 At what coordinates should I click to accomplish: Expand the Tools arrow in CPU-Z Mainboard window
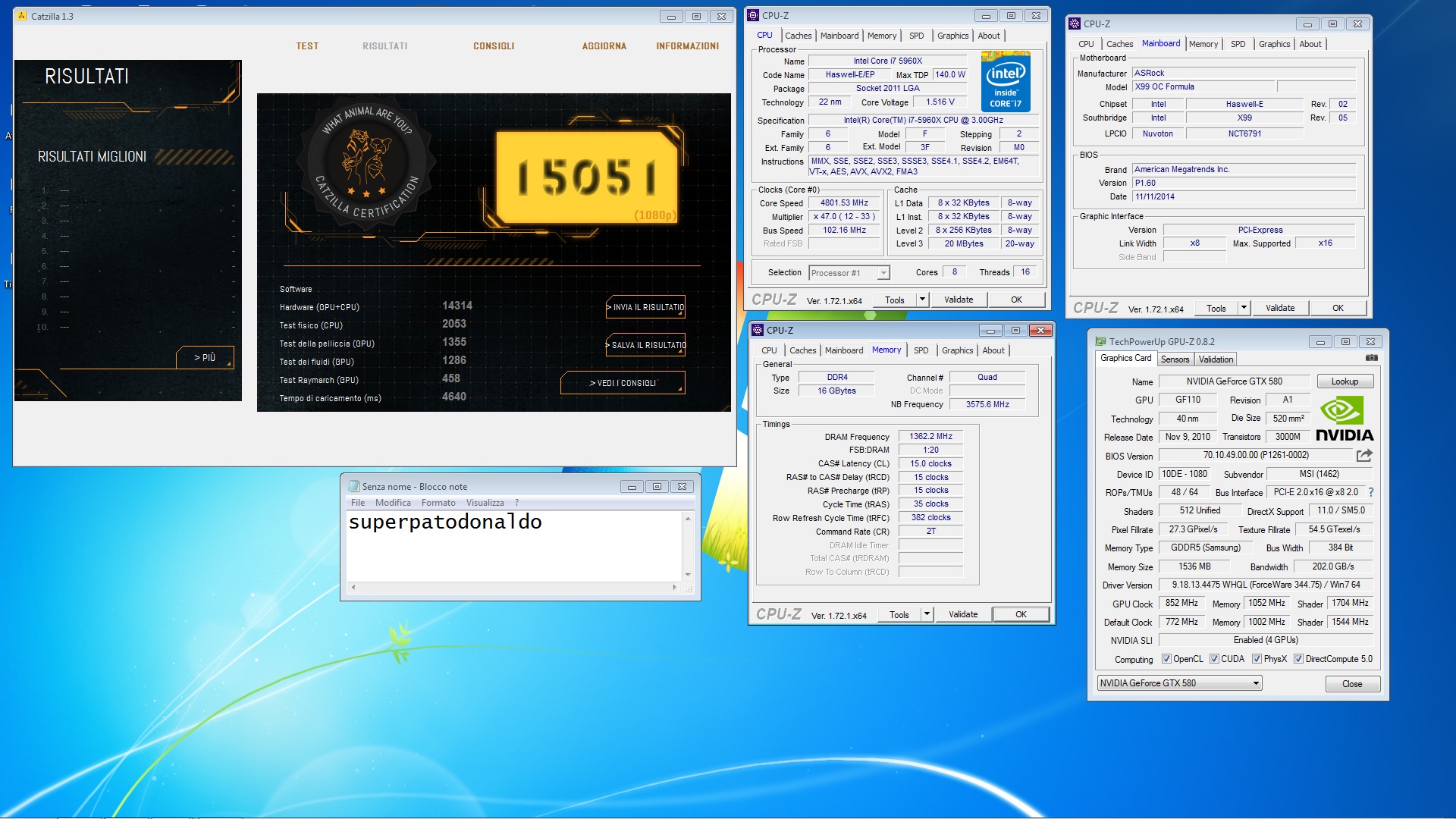click(x=1244, y=308)
